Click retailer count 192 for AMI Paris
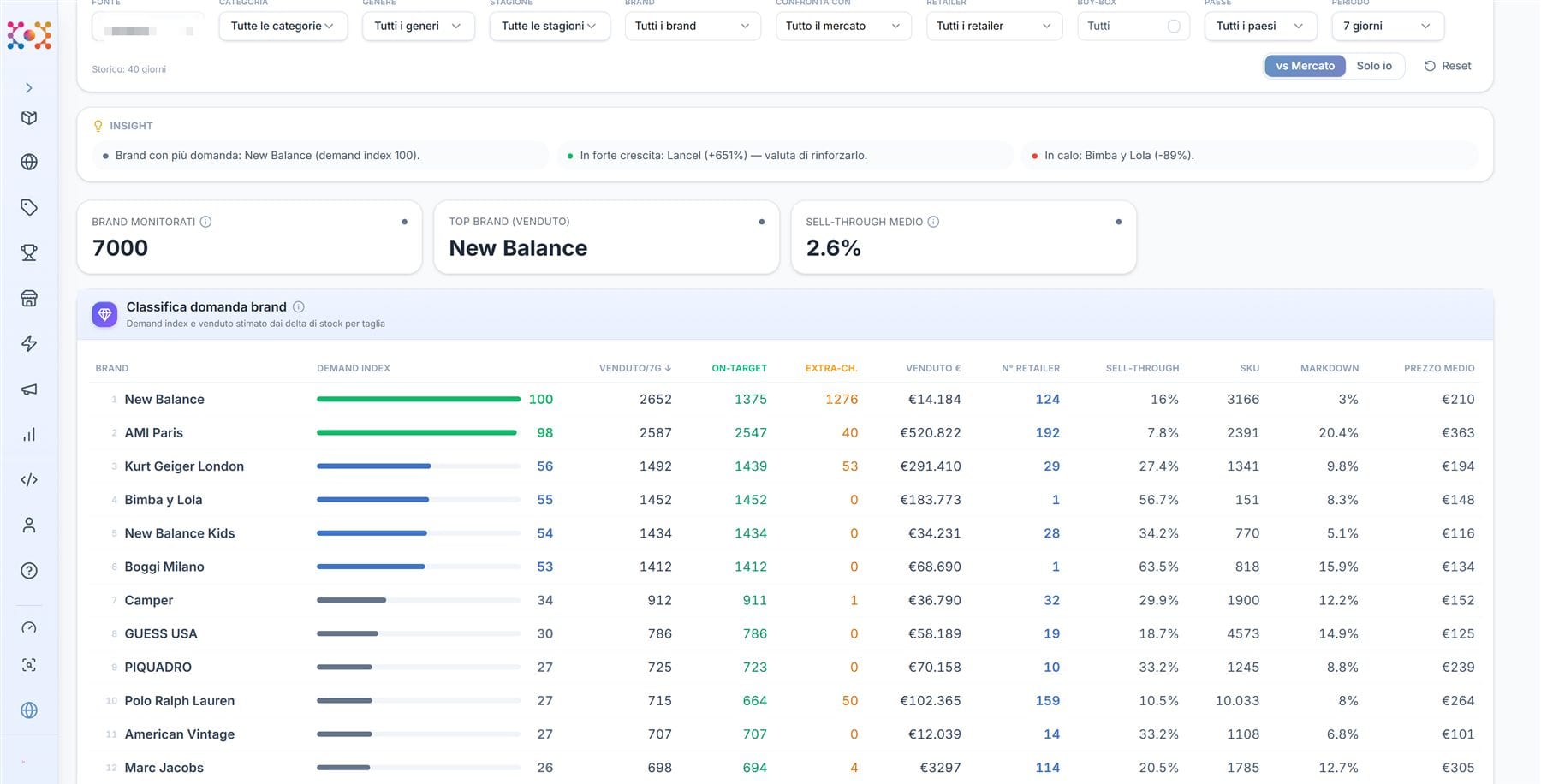This screenshot has width=1541, height=784. coord(1047,433)
